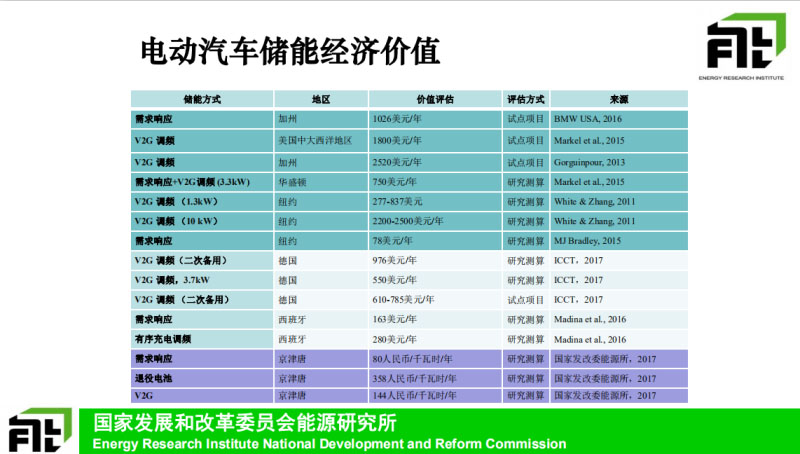Click the 评估方式 column header

525,100
